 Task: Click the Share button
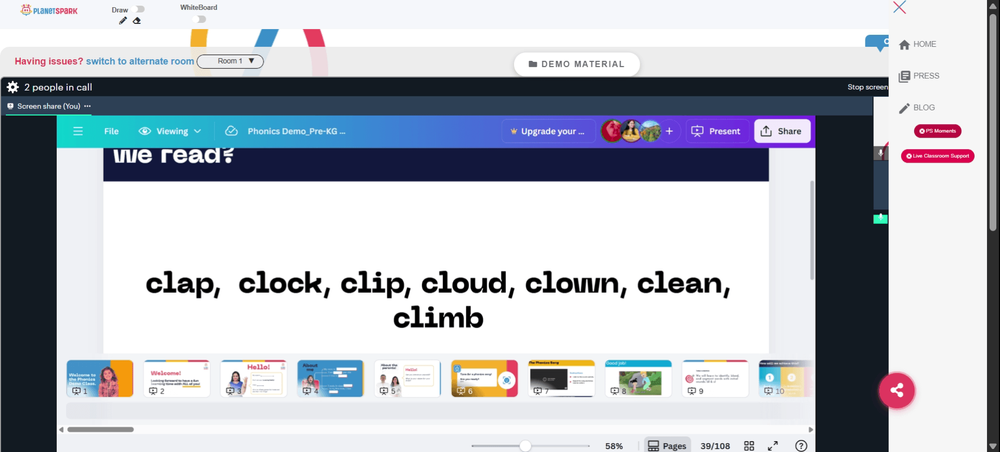tap(782, 131)
